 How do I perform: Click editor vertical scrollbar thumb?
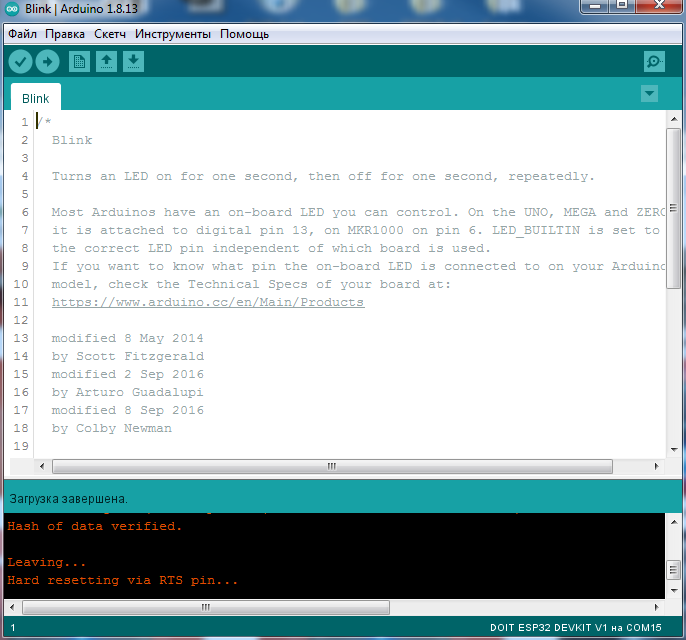coord(674,208)
